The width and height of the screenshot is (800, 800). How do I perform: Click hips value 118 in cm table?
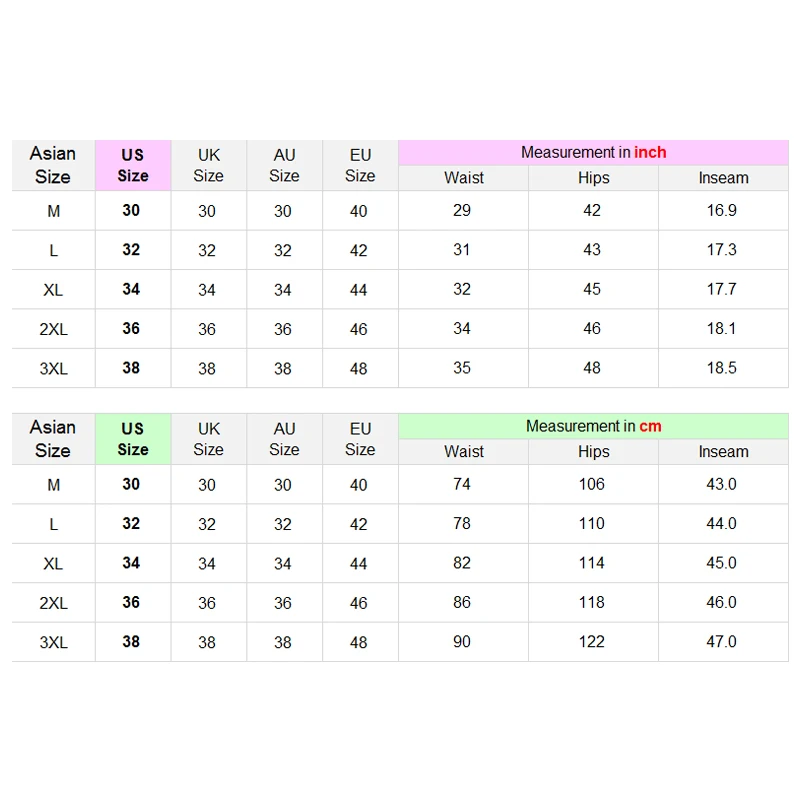pos(592,603)
